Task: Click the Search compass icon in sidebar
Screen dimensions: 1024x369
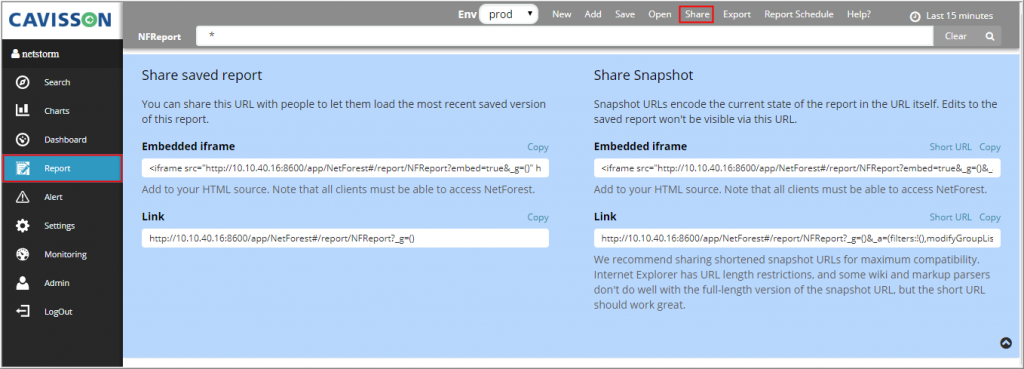Action: coord(23,82)
